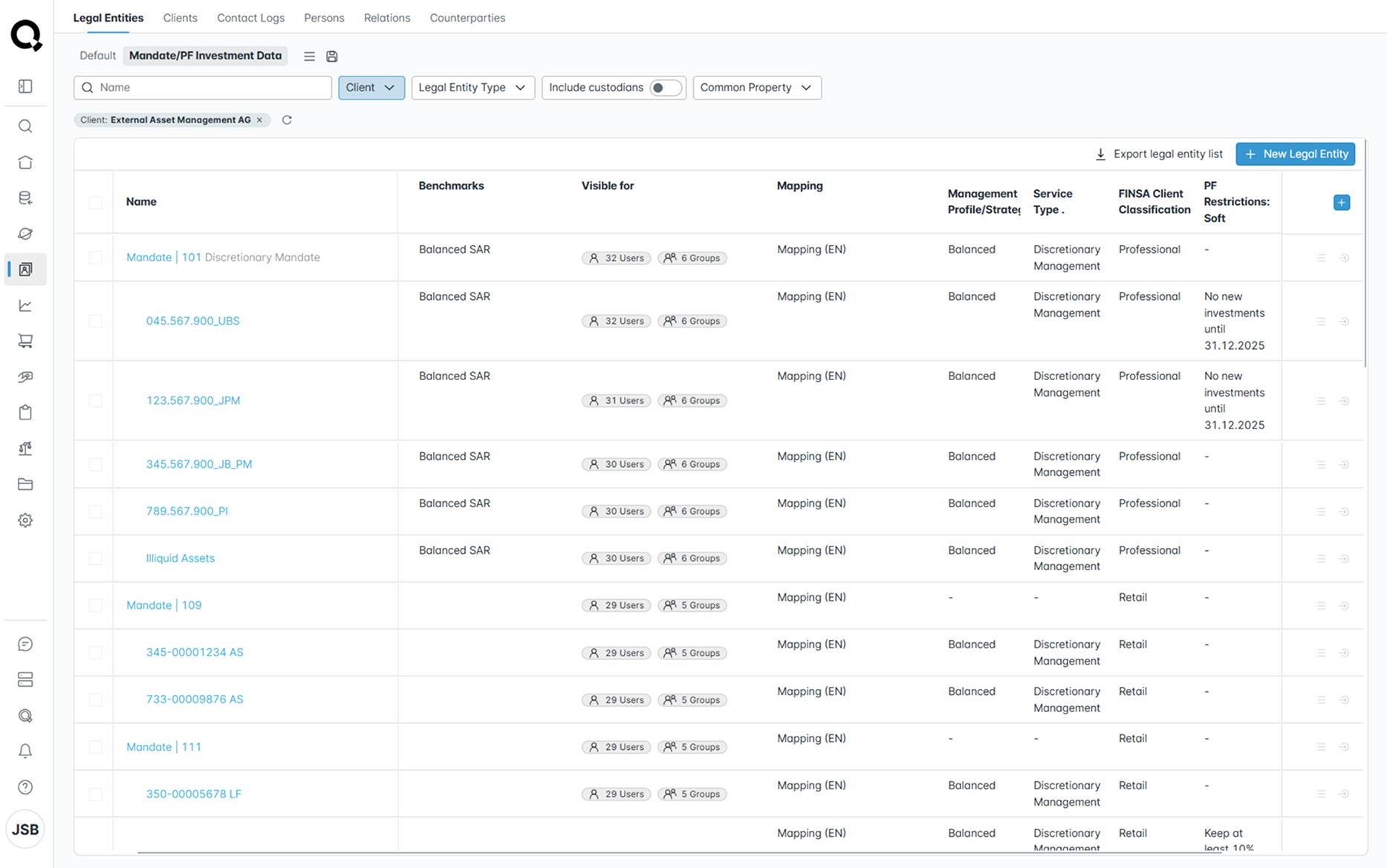The width and height of the screenshot is (1387, 868).
Task: Switch to the Counterparties tab
Action: pyautogui.click(x=467, y=18)
